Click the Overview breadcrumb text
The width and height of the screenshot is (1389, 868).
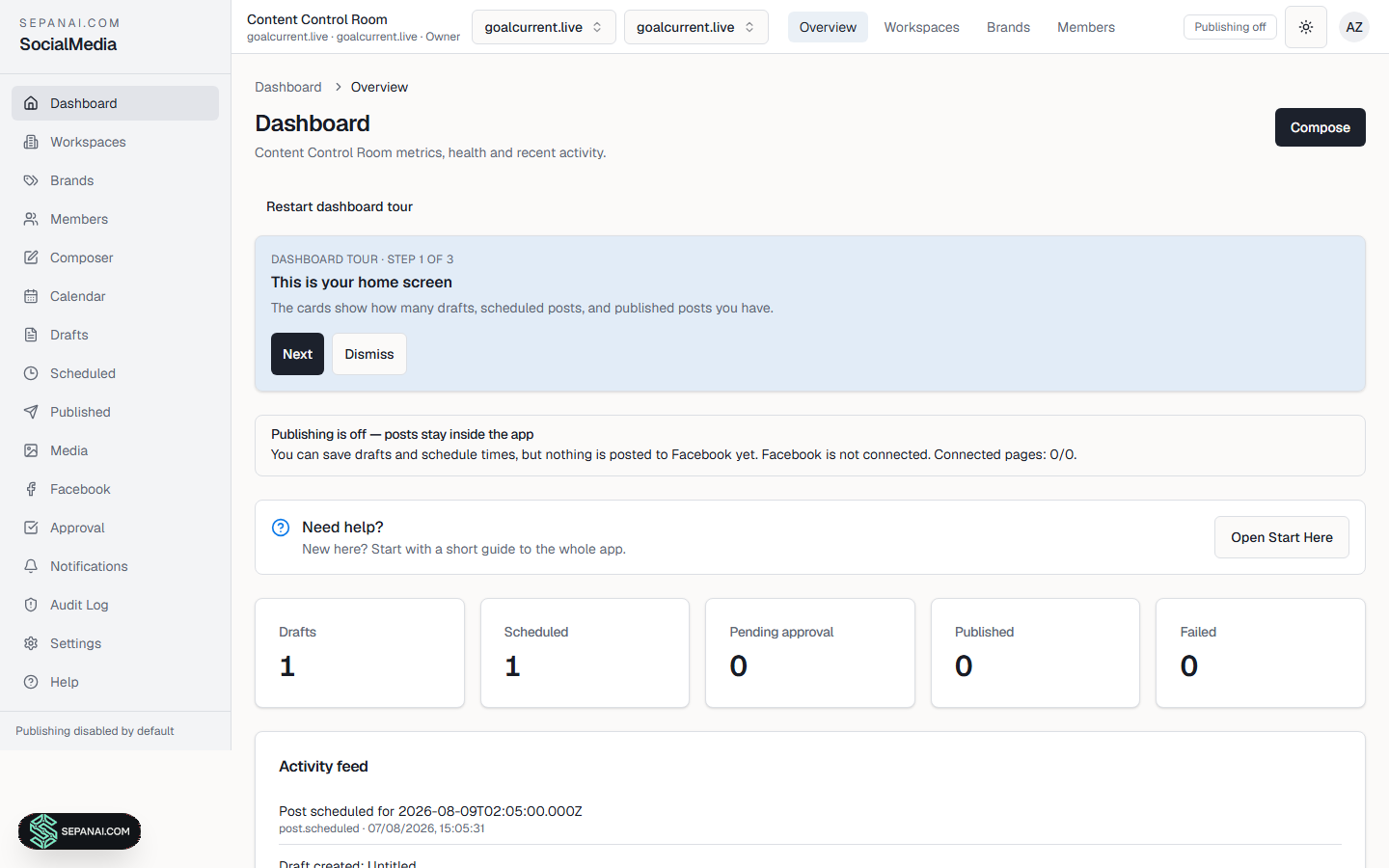coord(379,87)
